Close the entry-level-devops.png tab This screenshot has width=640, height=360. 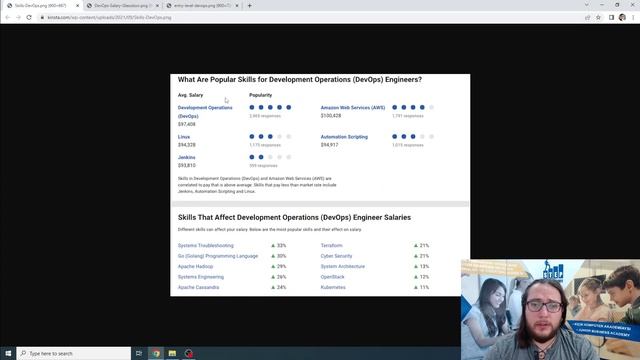[237, 6]
